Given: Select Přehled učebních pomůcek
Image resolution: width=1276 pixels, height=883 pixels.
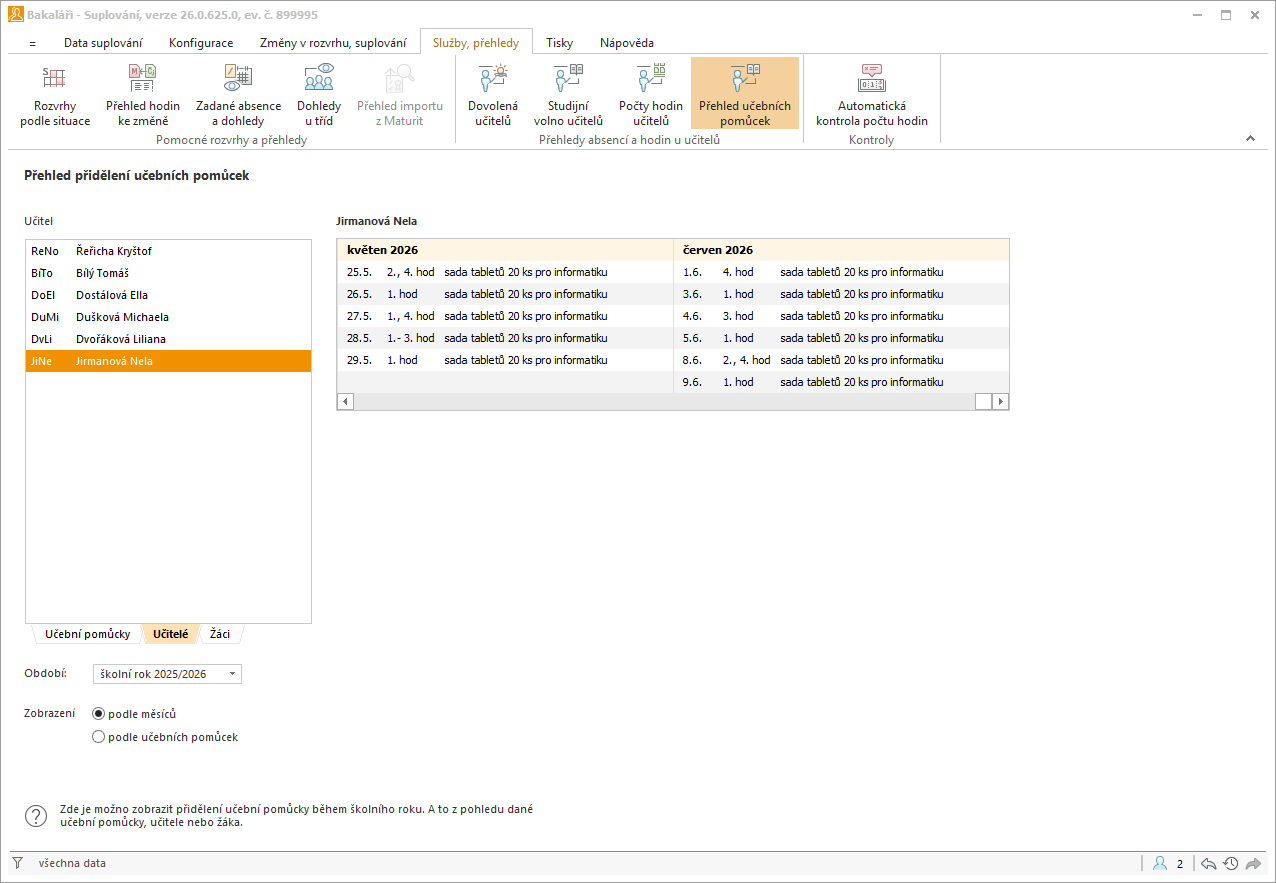Looking at the screenshot, I should (x=745, y=94).
